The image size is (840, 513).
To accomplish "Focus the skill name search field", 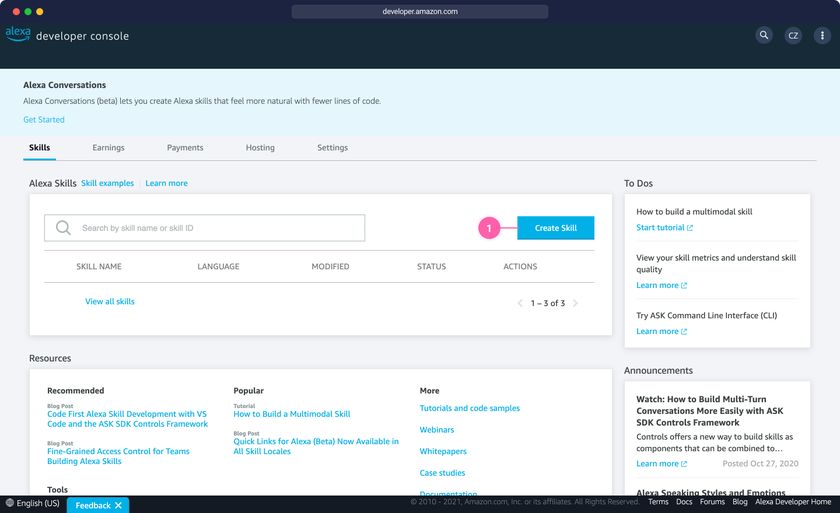I will coord(205,228).
